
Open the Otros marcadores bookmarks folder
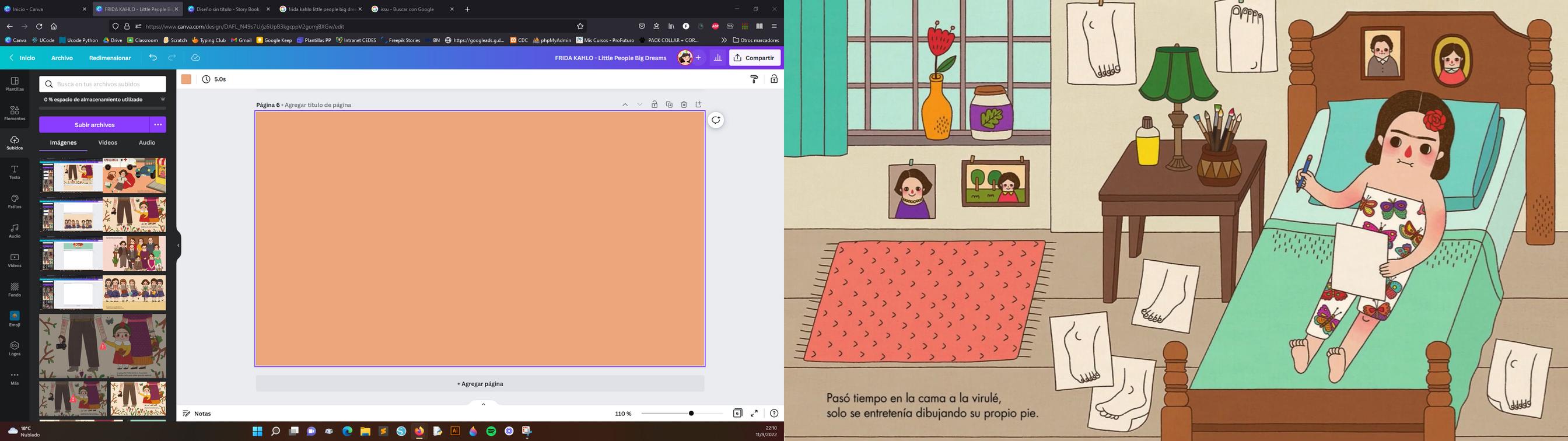pyautogui.click(x=756, y=40)
